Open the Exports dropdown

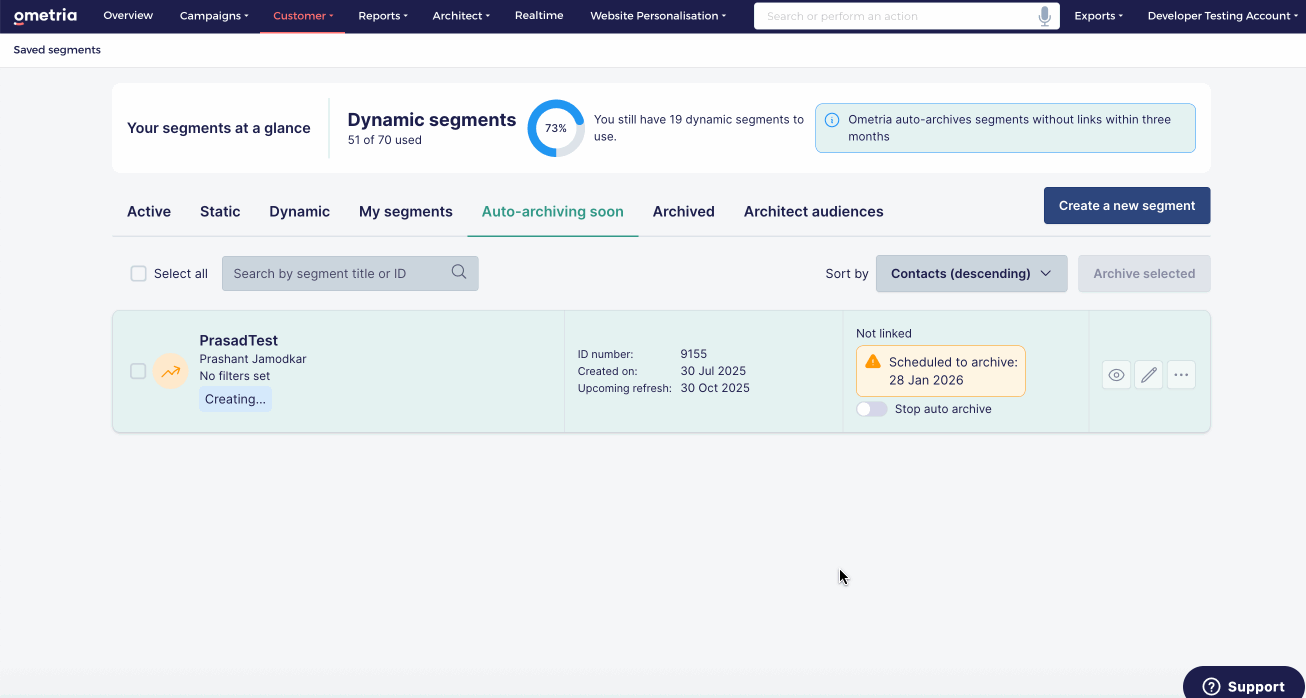1098,16
